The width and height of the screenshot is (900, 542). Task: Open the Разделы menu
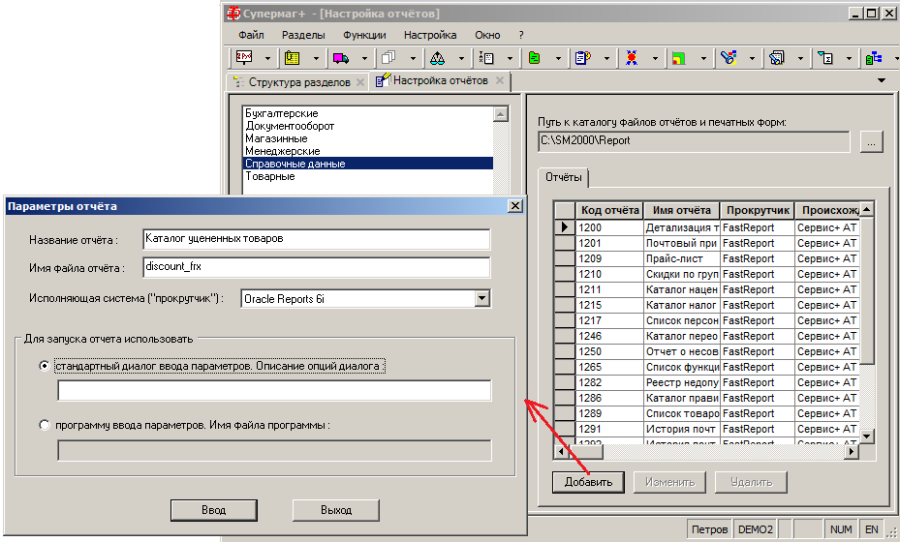[x=303, y=35]
